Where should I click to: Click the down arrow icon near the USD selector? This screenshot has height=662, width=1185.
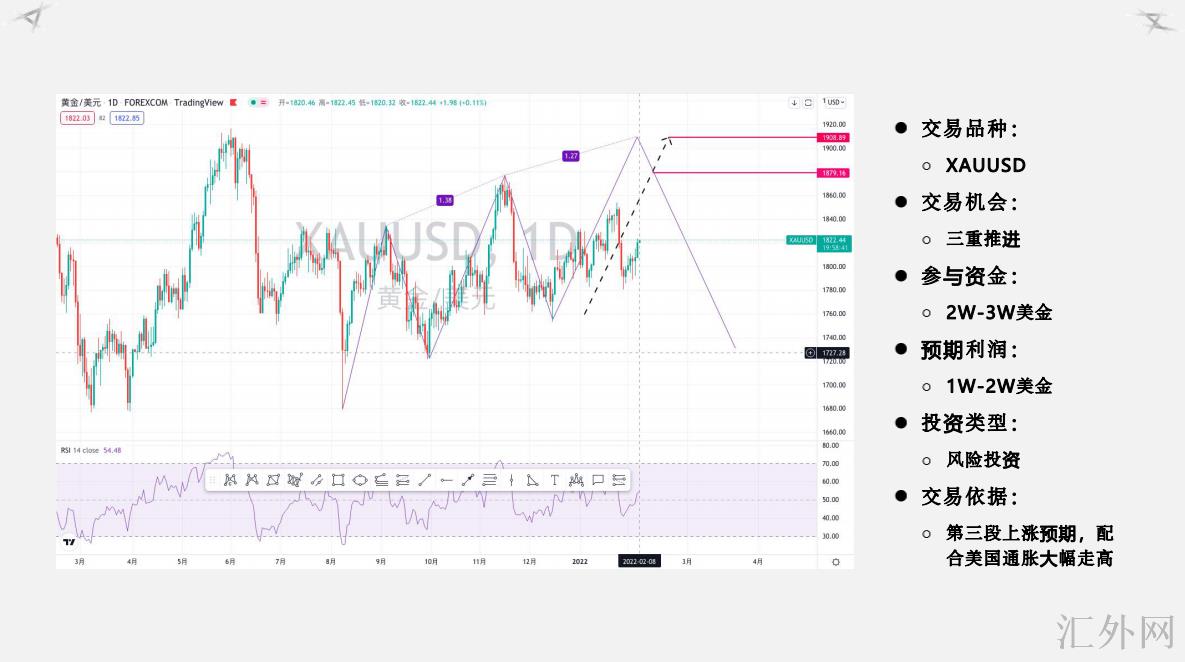point(794,102)
